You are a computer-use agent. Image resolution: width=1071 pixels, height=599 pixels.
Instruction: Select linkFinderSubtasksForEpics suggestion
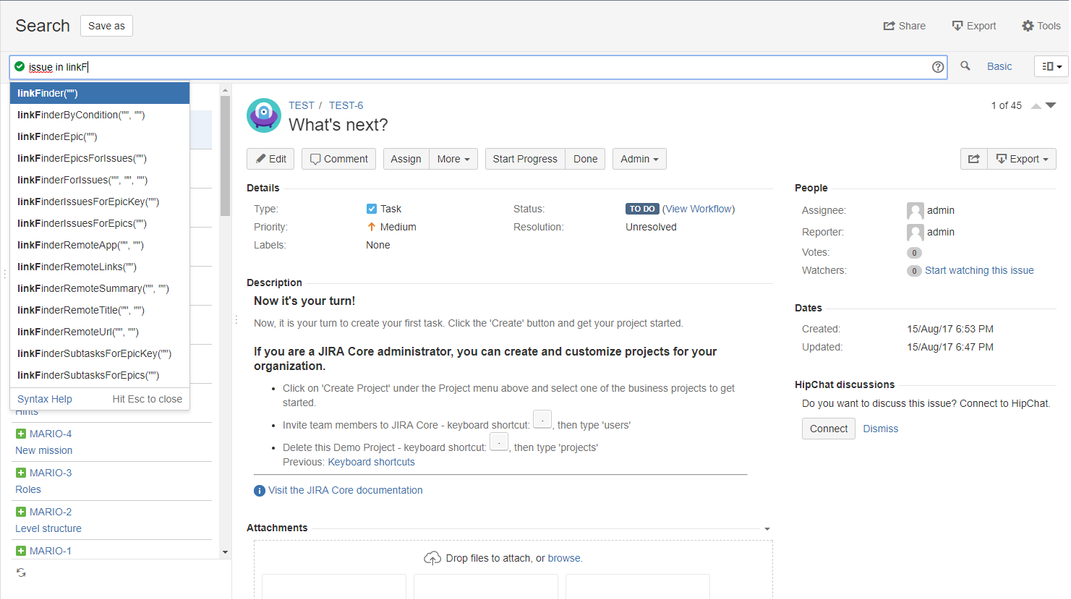pos(100,375)
